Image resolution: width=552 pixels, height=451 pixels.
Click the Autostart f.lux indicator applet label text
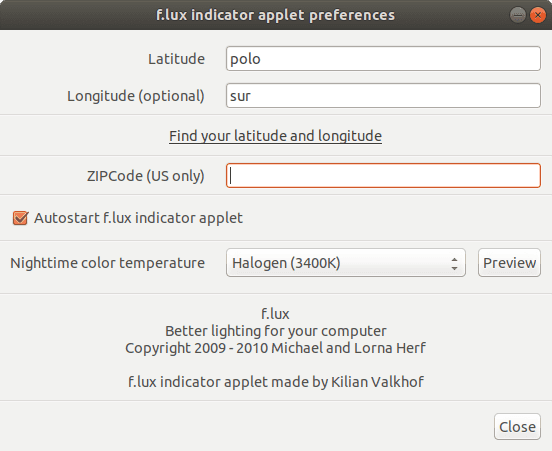click(138, 218)
